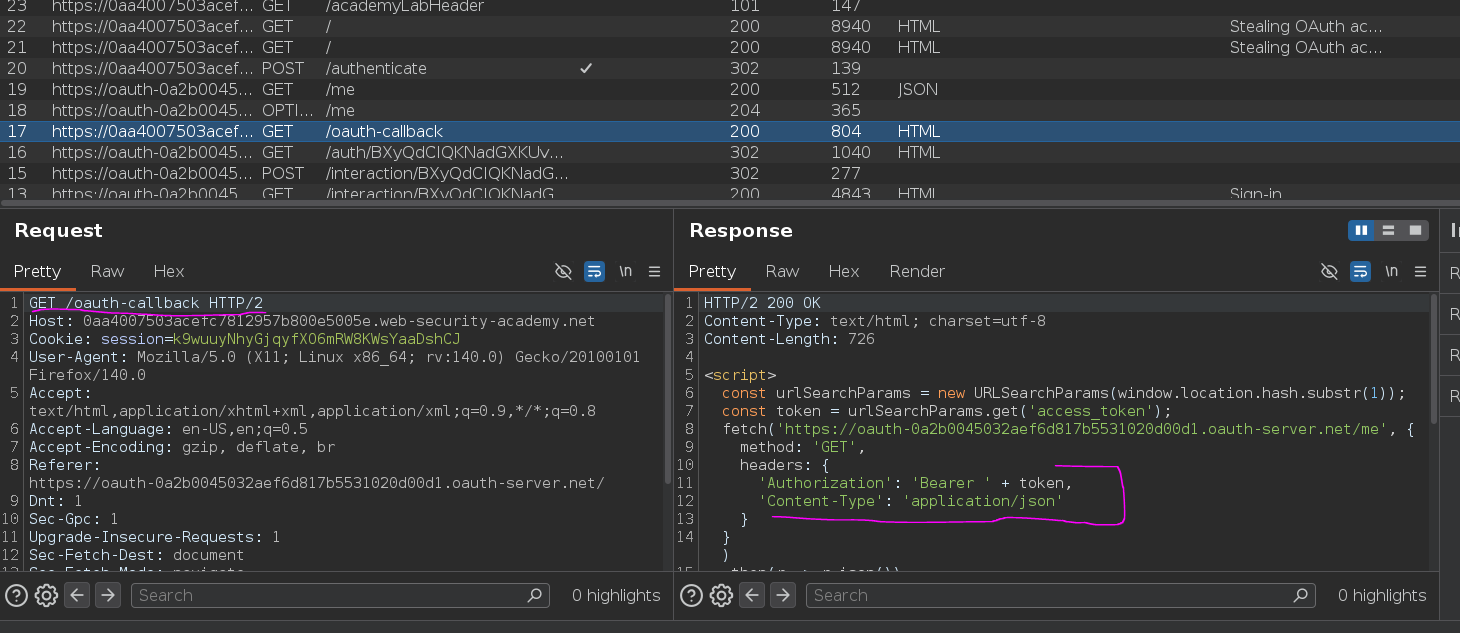The image size is (1460, 633).
Task: Open help icon below Request editor
Action: point(16,596)
